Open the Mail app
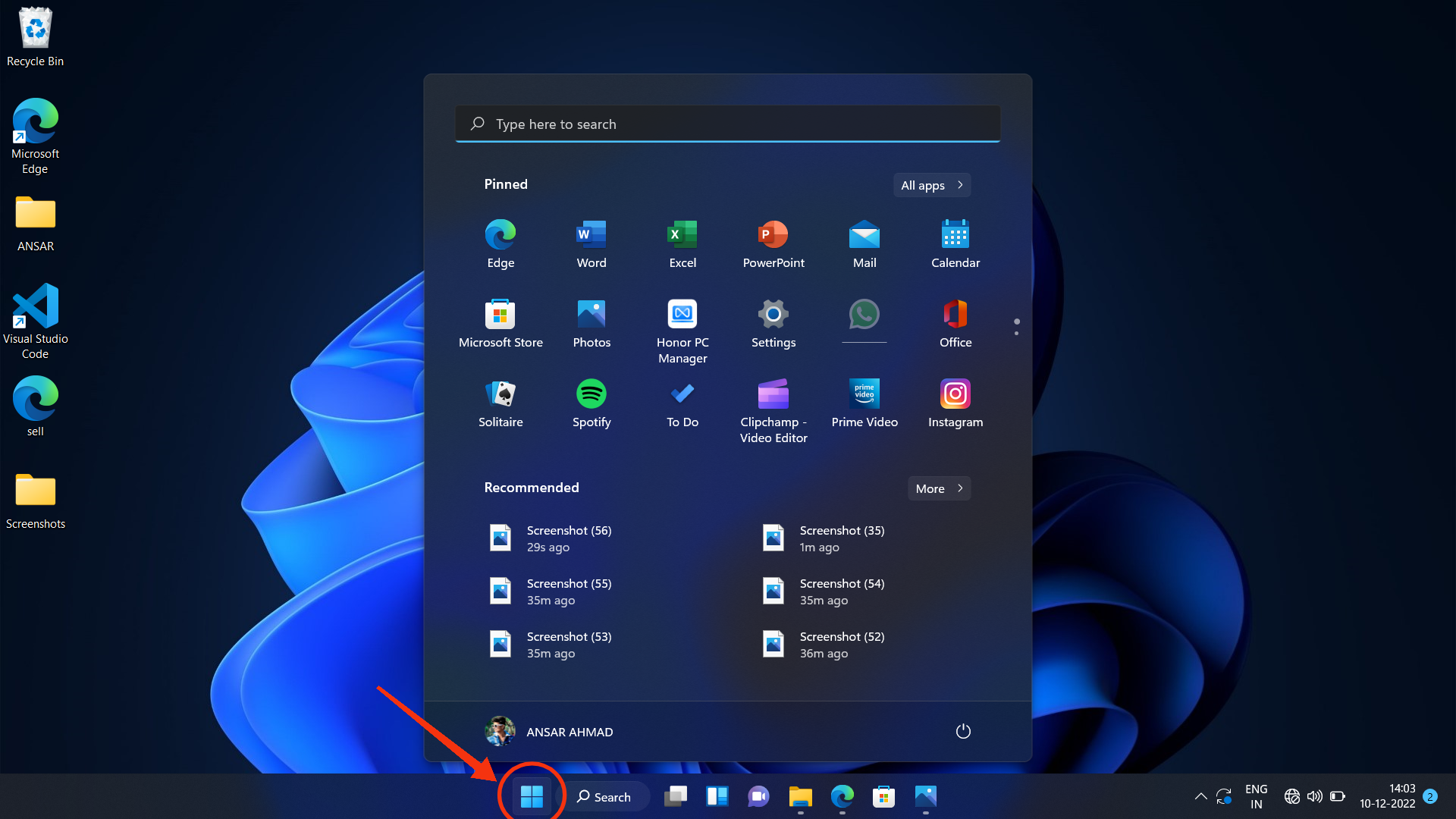Image resolution: width=1456 pixels, height=819 pixels. tap(864, 244)
